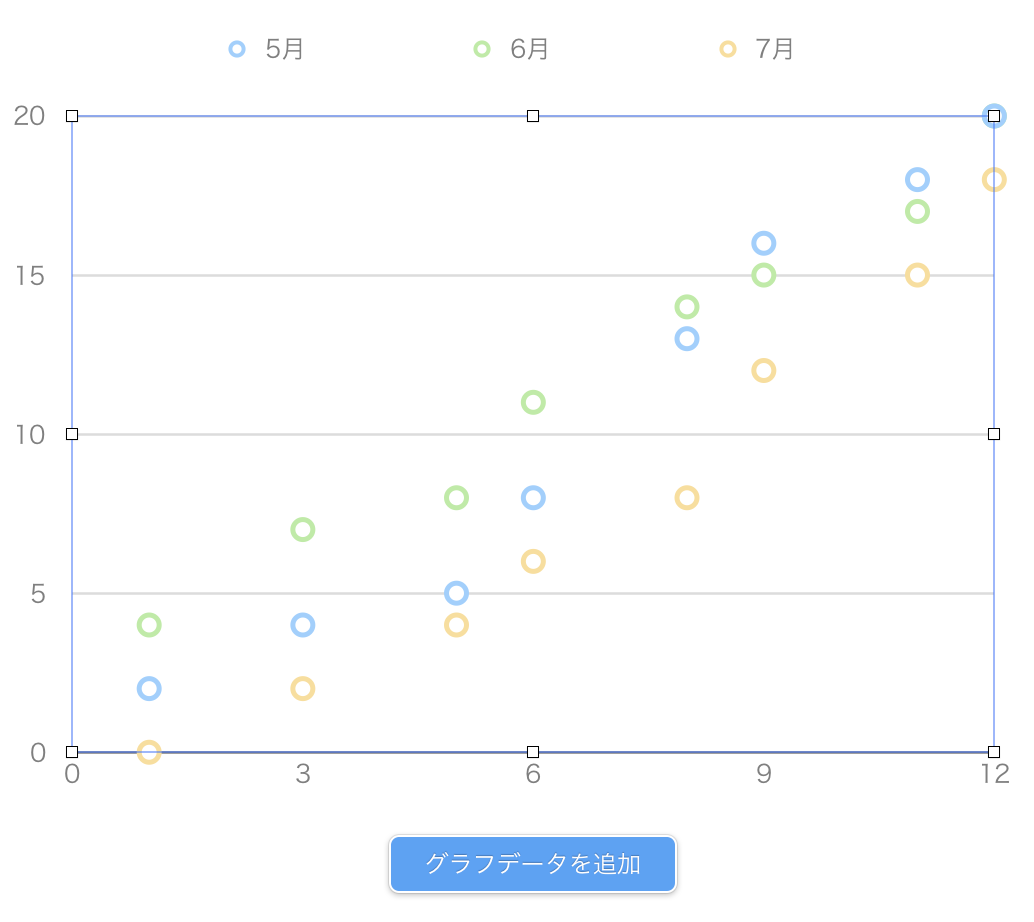The image size is (1034, 922).
Task: Click the green 6月 legend marker
Action: point(482,49)
